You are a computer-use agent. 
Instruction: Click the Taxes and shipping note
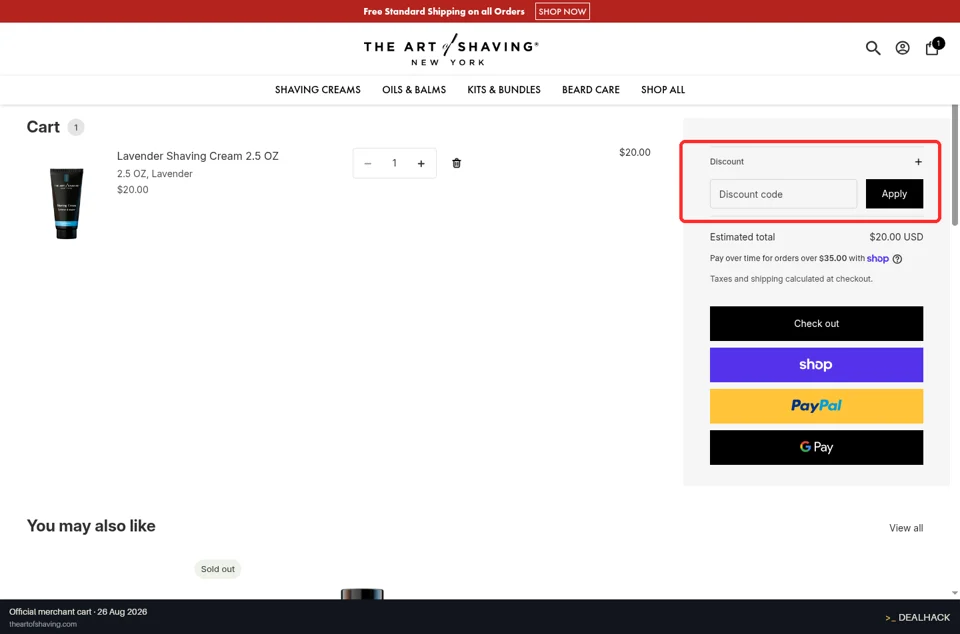point(791,279)
